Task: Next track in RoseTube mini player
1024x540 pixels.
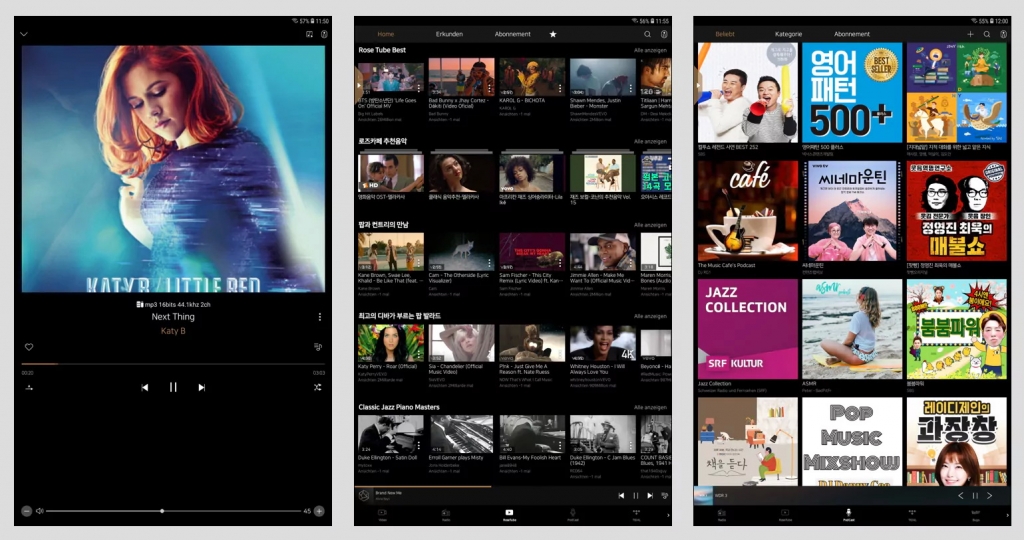Action: [650, 496]
